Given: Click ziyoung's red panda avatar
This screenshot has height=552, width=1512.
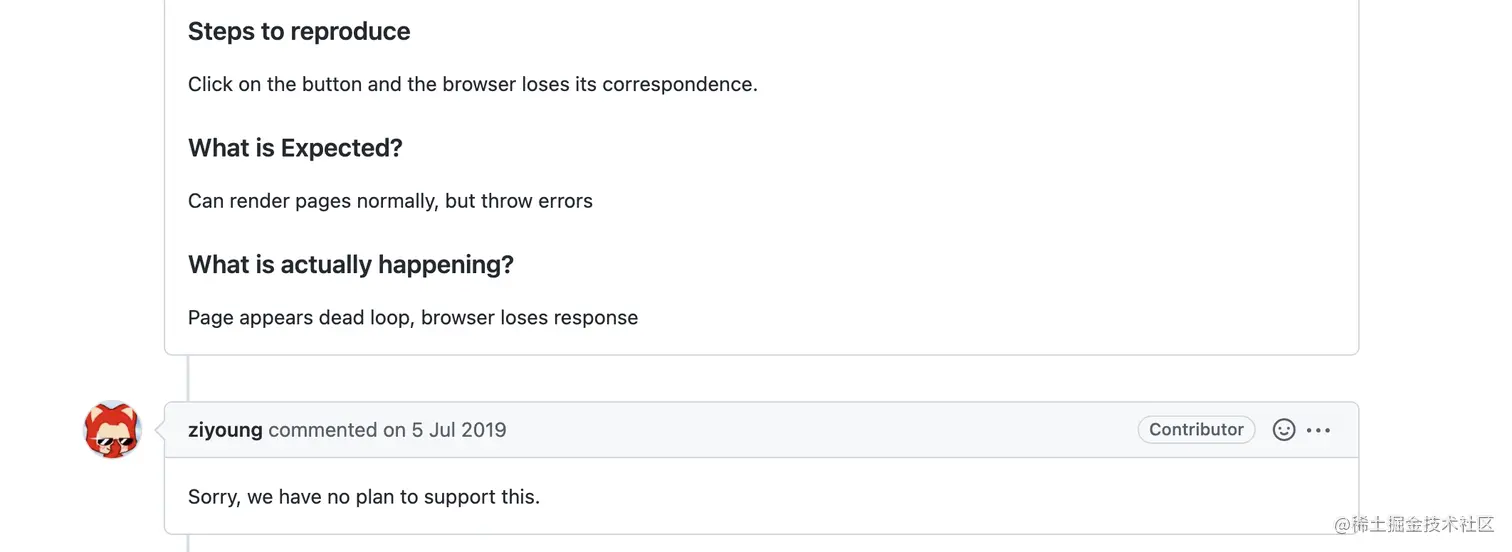Looking at the screenshot, I should pyautogui.click(x=112, y=430).
